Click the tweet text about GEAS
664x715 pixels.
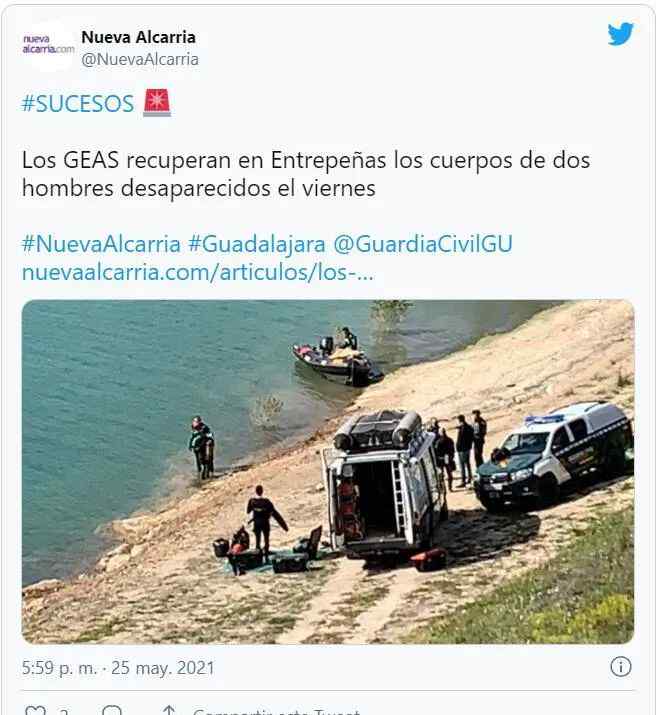click(306, 174)
